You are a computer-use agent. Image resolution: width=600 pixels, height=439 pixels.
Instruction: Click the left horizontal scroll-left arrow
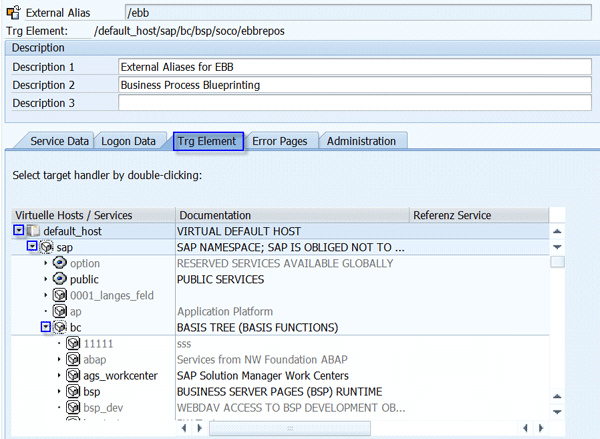pos(184,428)
